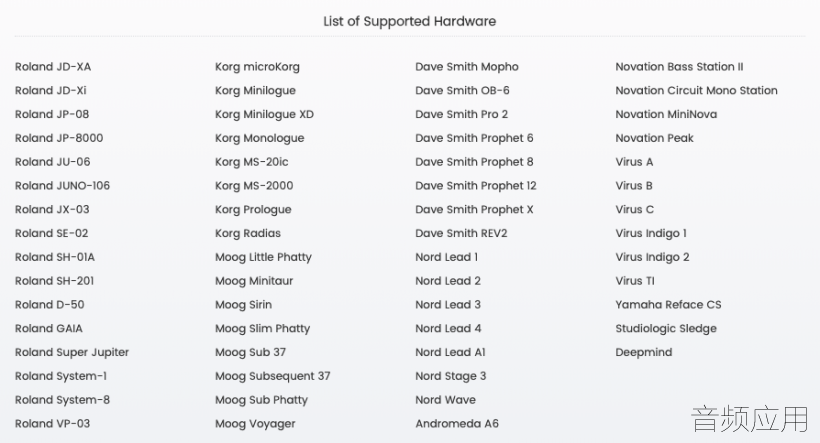
Task: Select Moog Subsequent 37 item
Action: (x=272, y=376)
